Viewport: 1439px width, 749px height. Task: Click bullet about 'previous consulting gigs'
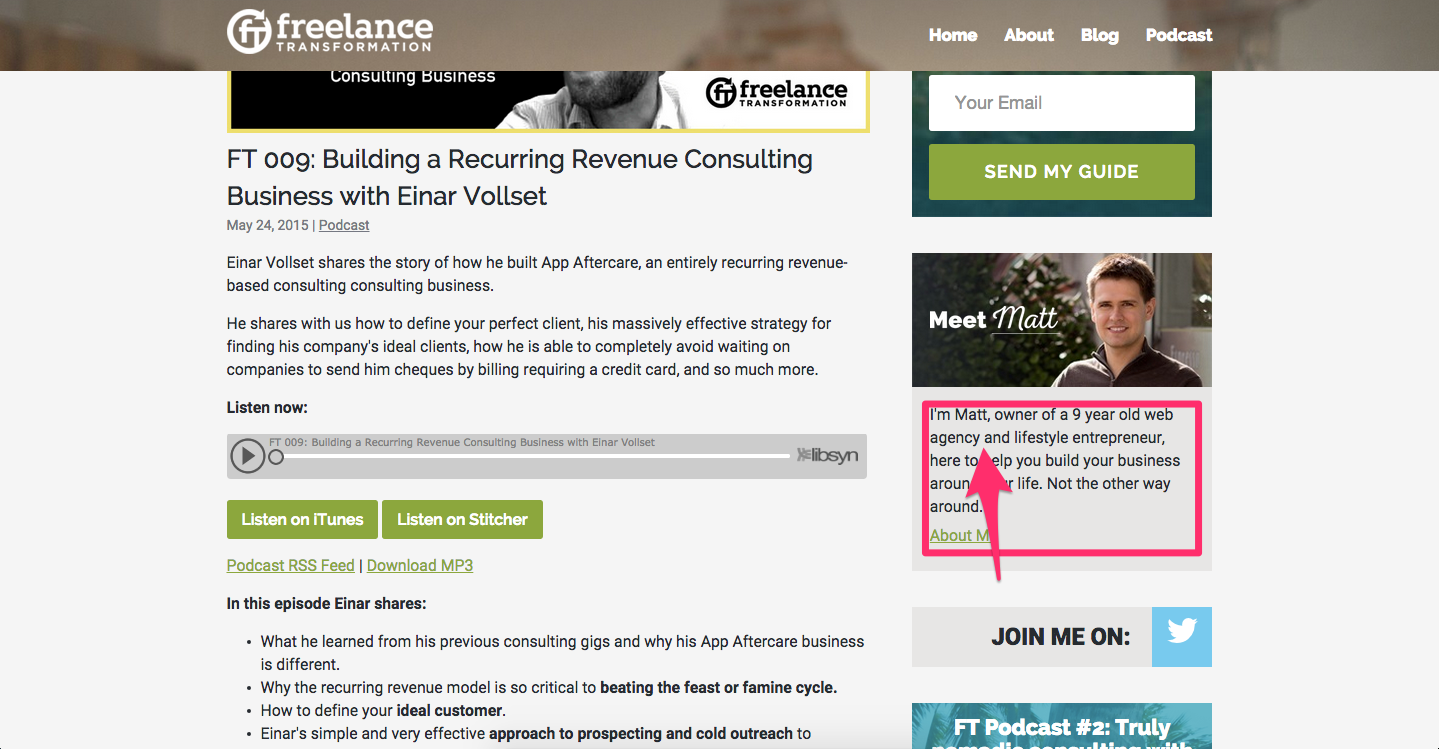click(562, 653)
